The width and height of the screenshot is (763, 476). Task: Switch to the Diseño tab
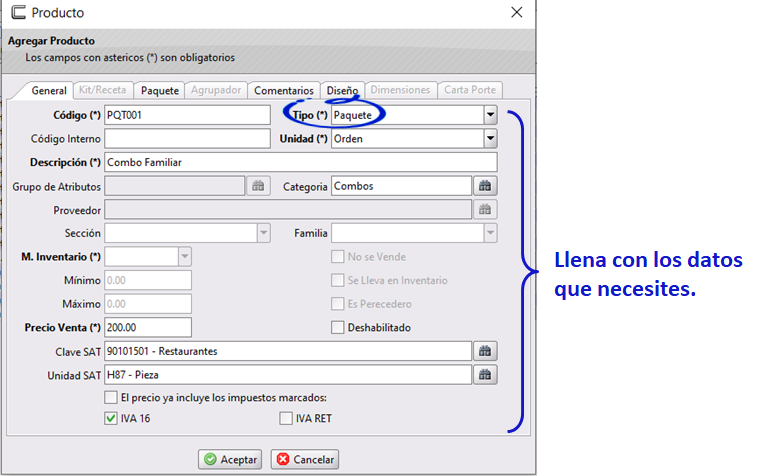click(x=342, y=91)
